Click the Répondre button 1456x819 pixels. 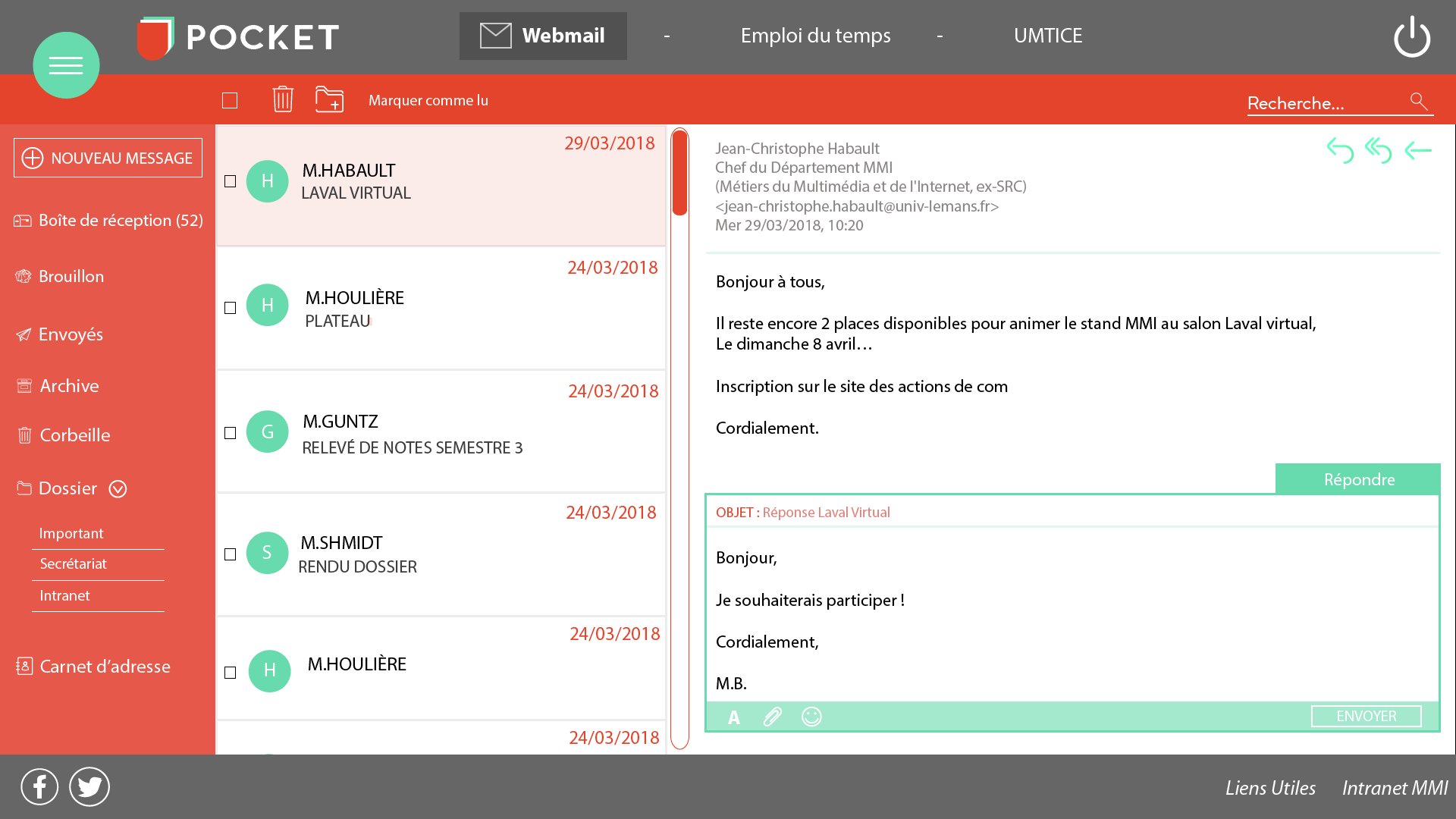coord(1358,479)
